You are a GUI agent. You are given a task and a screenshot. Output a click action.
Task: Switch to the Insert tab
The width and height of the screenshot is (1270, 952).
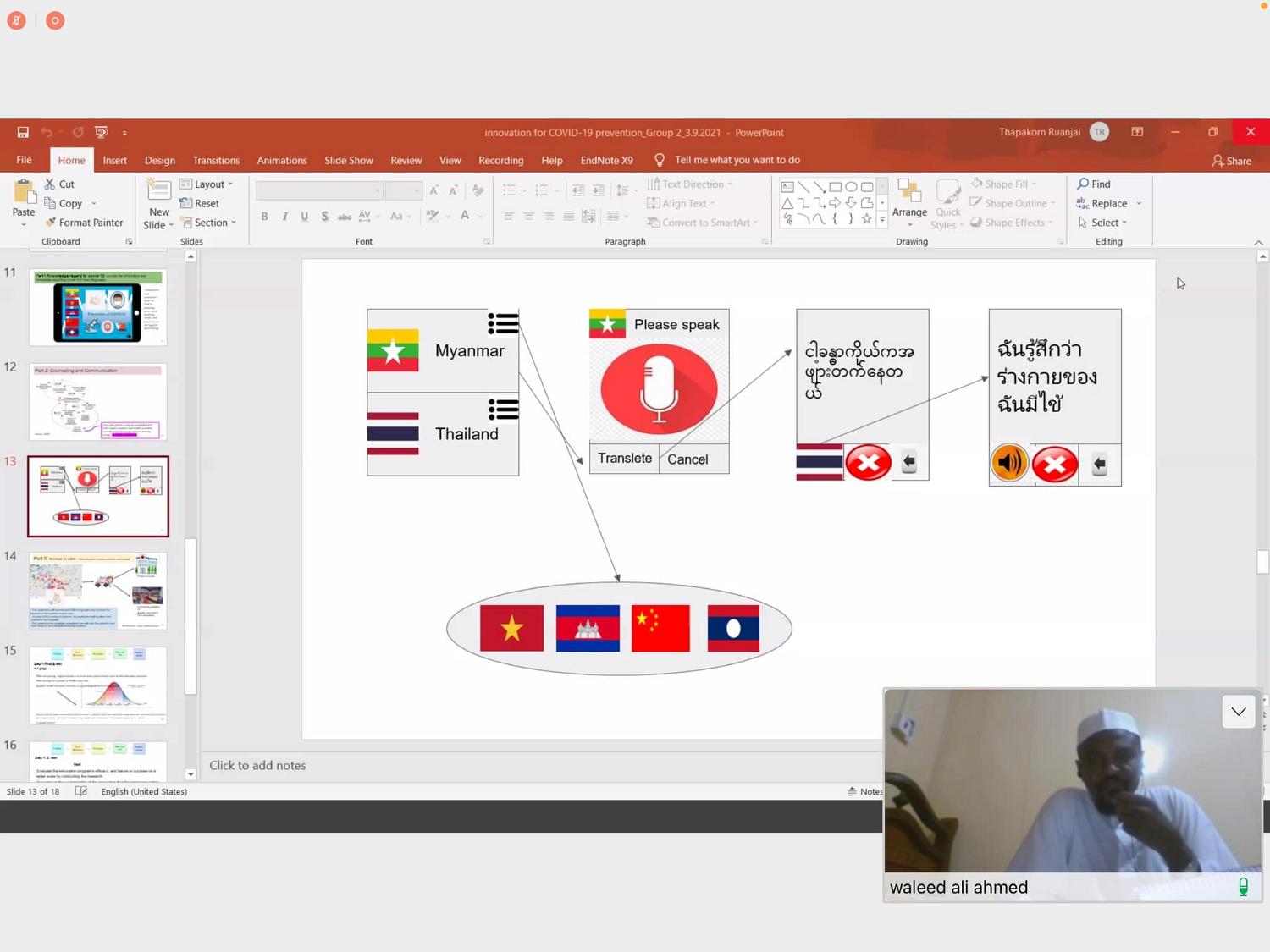[x=114, y=160]
